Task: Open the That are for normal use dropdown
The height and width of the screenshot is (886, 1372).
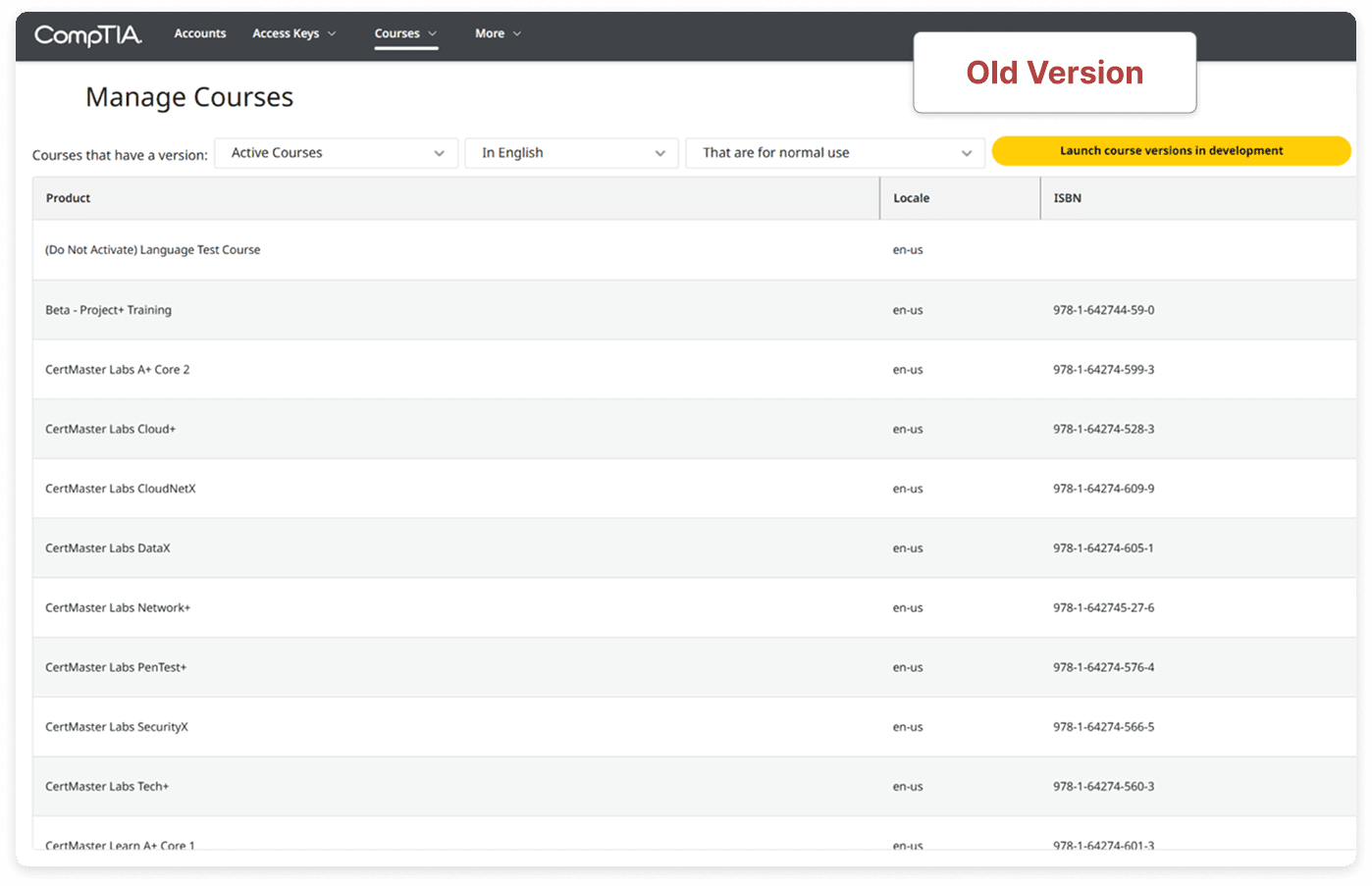Action: (835, 153)
